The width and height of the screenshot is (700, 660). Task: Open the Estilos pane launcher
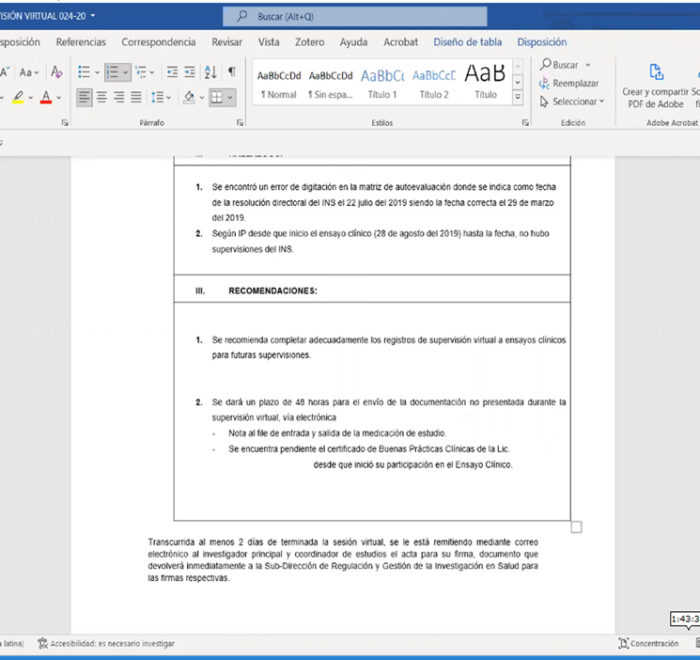525,122
